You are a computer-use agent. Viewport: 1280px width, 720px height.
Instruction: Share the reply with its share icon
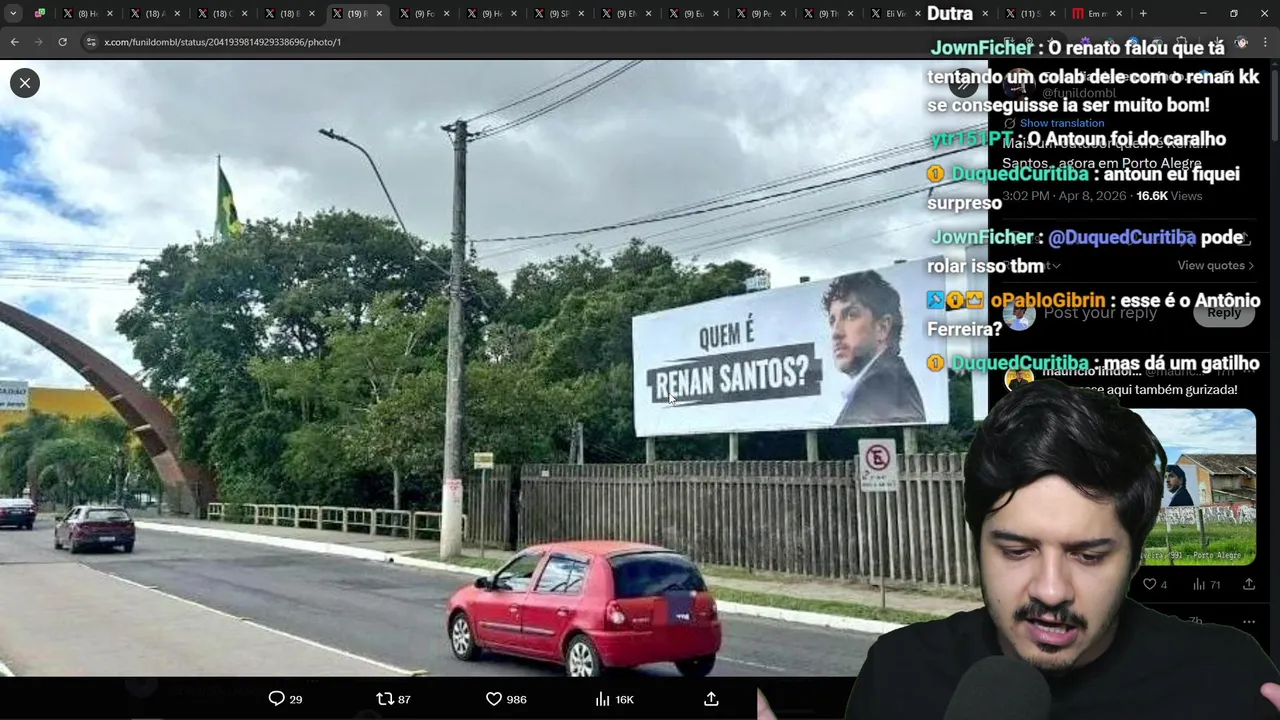click(1249, 584)
